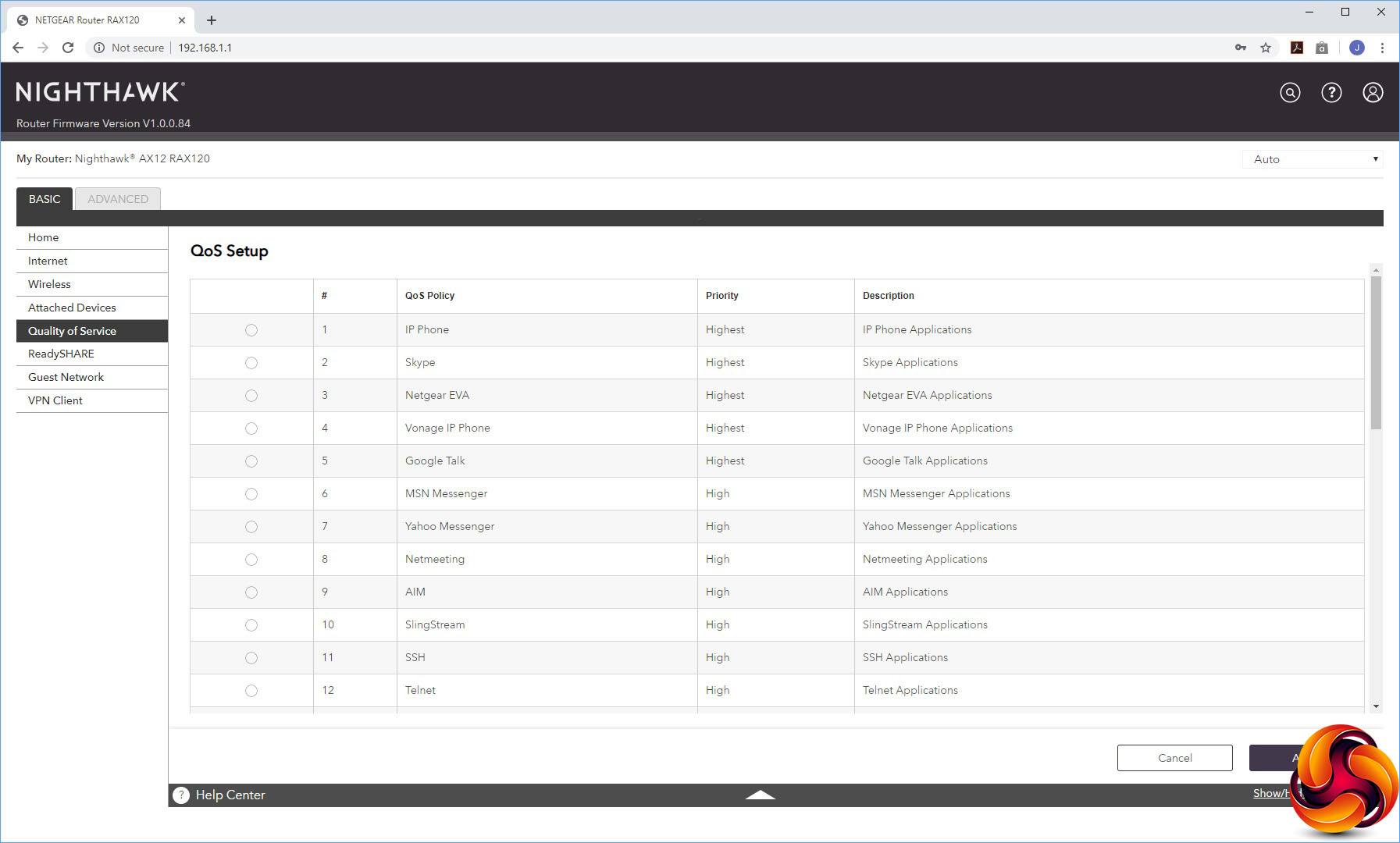Screen dimensions: 1400x843
Task: Click the browser back arrow
Action: click(18, 48)
